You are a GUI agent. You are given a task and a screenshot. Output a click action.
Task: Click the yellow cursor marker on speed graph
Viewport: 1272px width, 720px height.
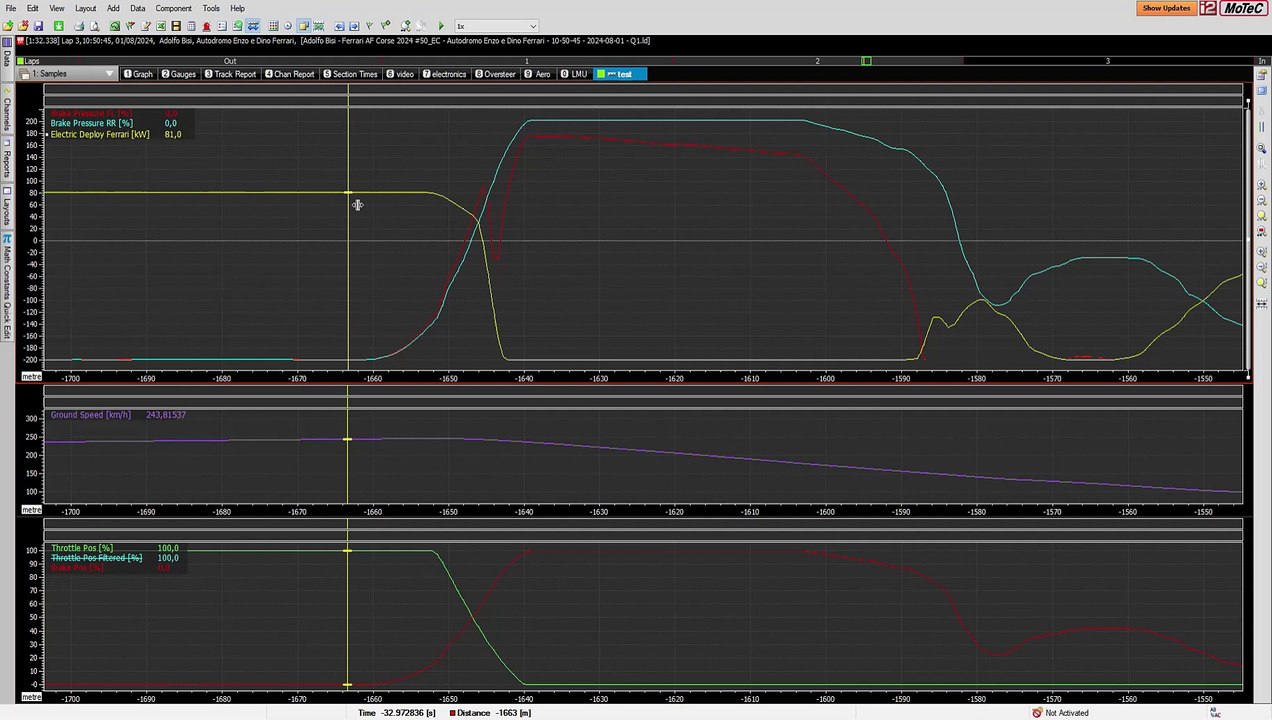coord(347,439)
